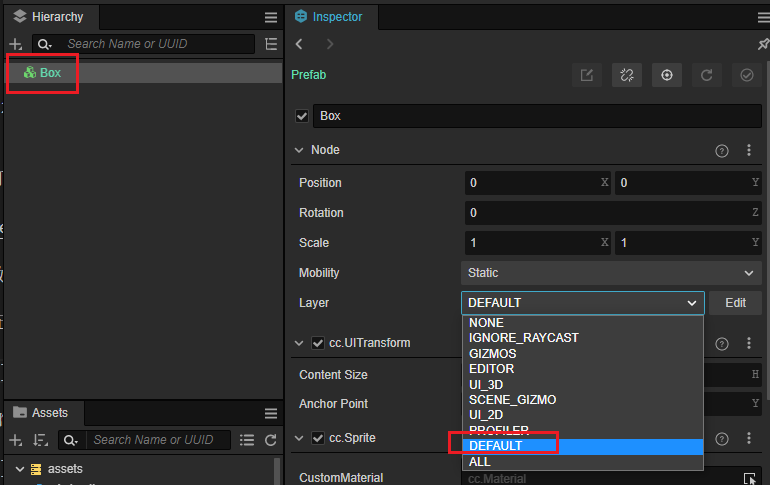Open the Node section help icon
This screenshot has height=485, width=770.
[x=722, y=150]
